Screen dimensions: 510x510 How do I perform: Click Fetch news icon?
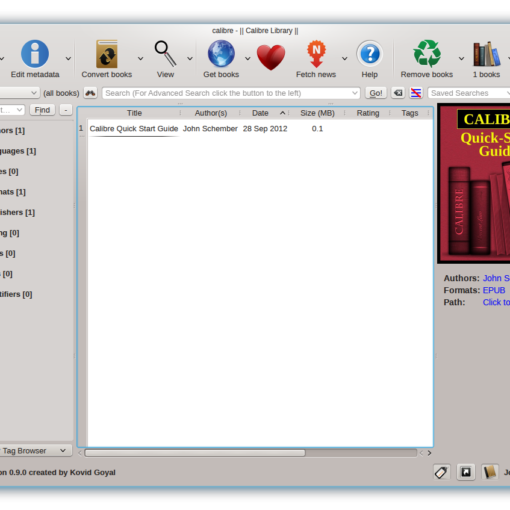click(316, 54)
